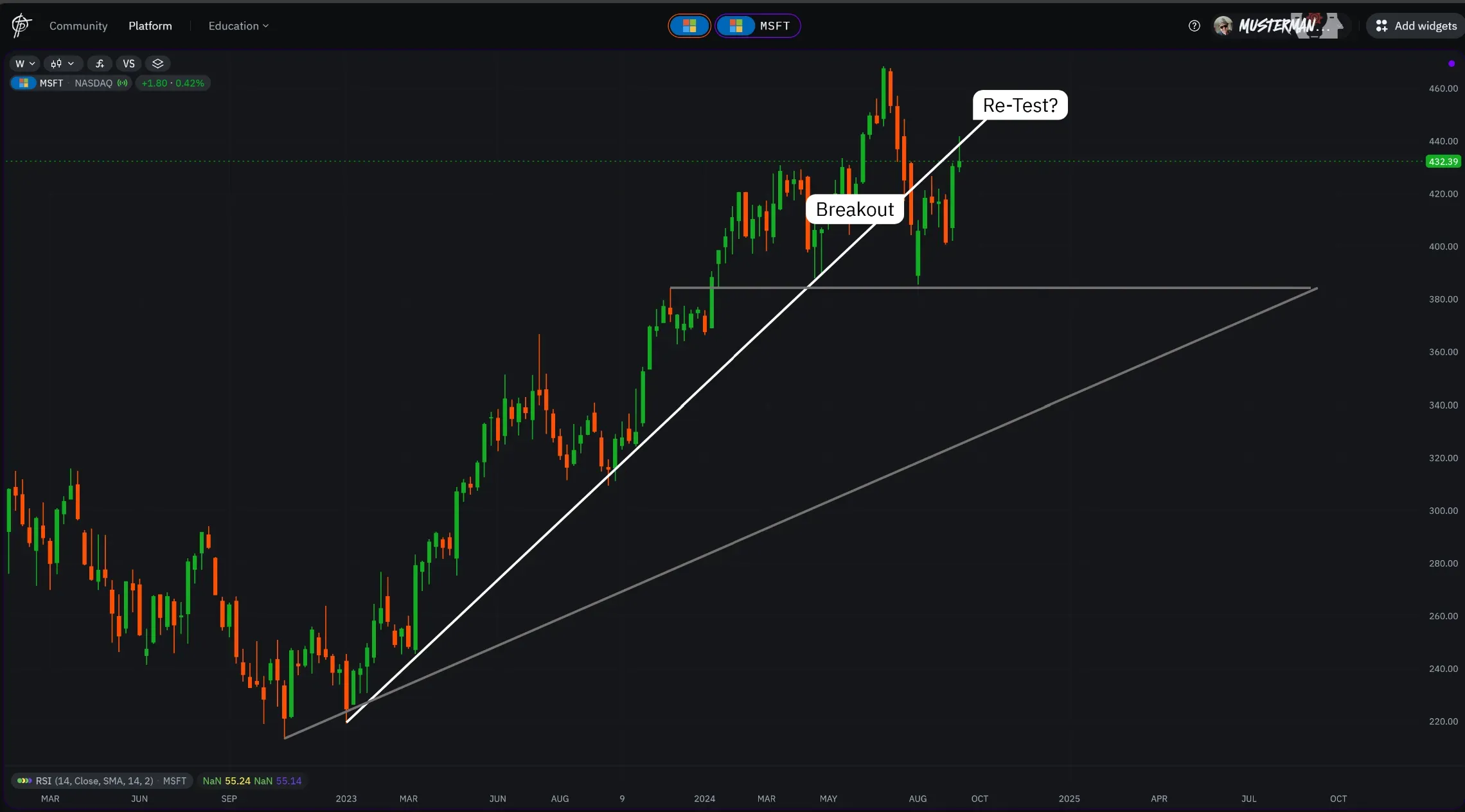Click the Add widgets button
This screenshot has height=812, width=1465.
pyautogui.click(x=1416, y=26)
